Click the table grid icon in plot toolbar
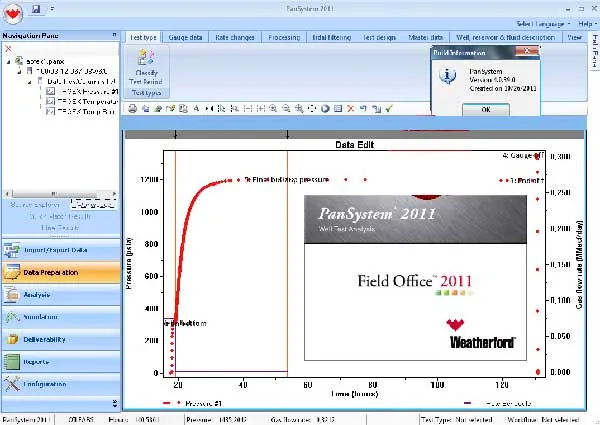Image resolution: width=600 pixels, height=425 pixels. [x=338, y=109]
